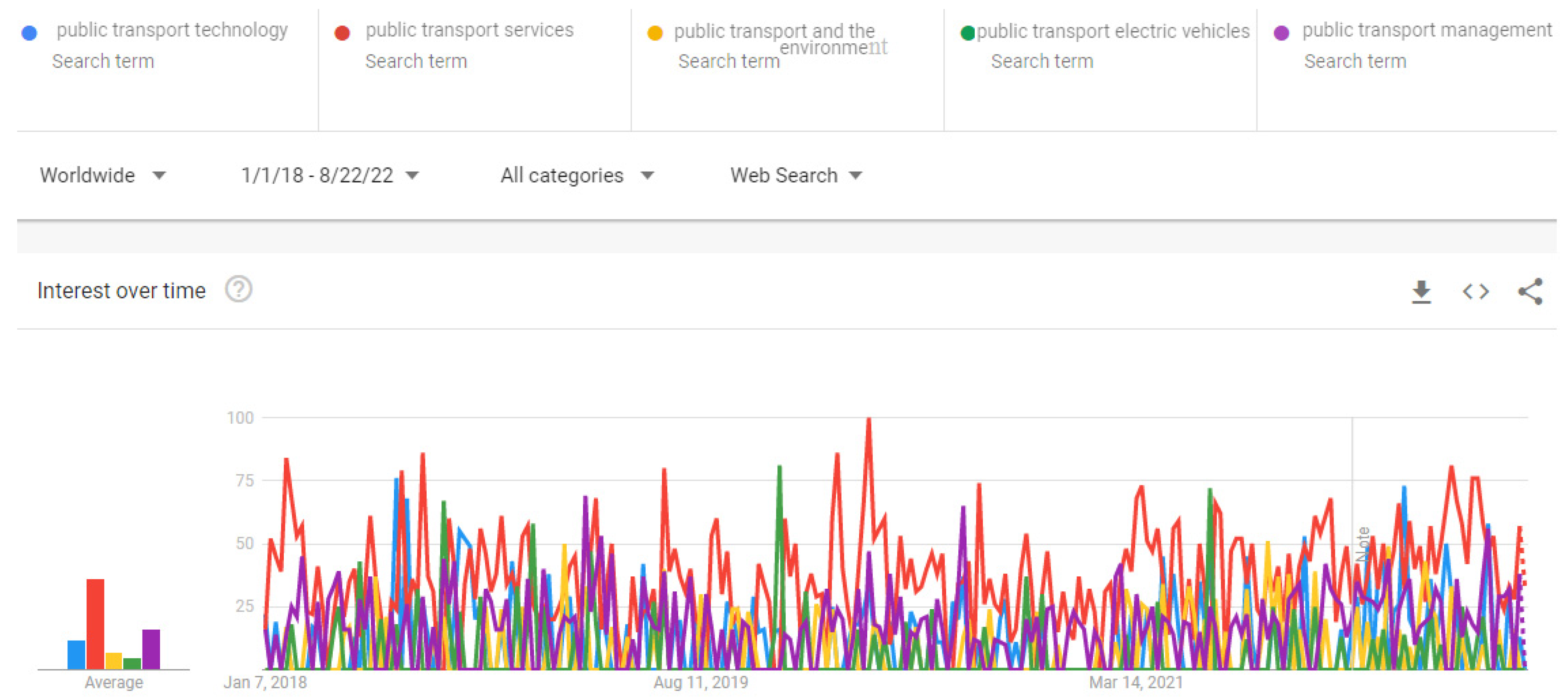Open the Interest over time help icon
This screenshot has width=1568, height=699.
(238, 290)
